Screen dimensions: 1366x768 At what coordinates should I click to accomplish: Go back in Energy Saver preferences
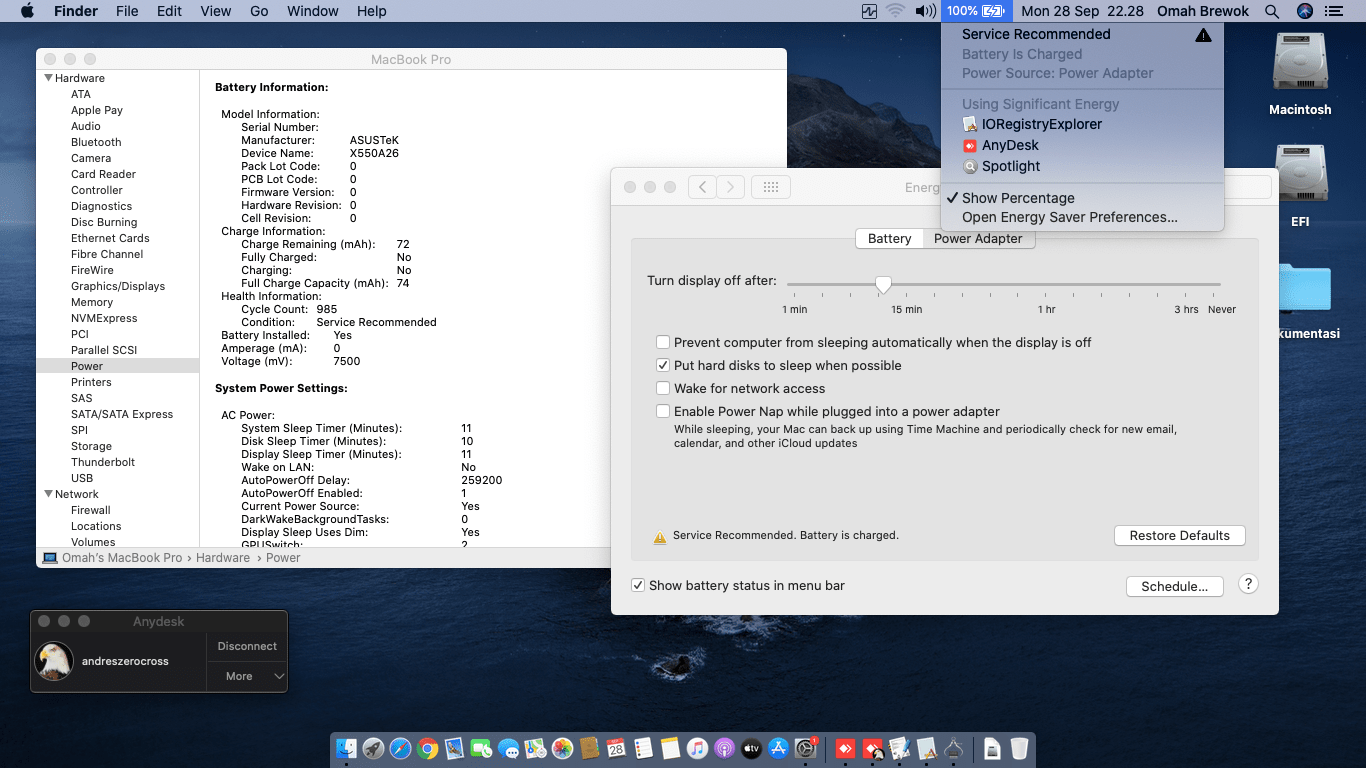click(x=702, y=187)
